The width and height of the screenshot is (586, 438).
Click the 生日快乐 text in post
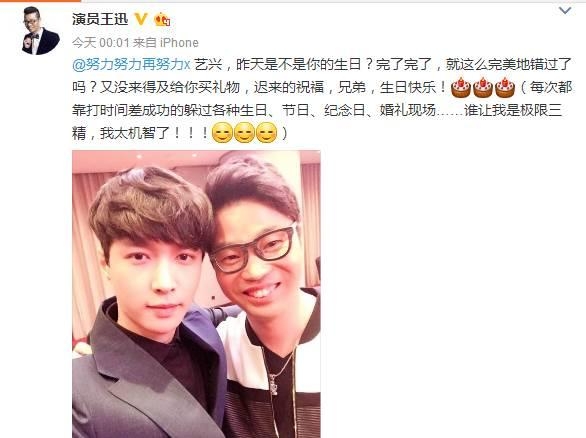pos(409,87)
